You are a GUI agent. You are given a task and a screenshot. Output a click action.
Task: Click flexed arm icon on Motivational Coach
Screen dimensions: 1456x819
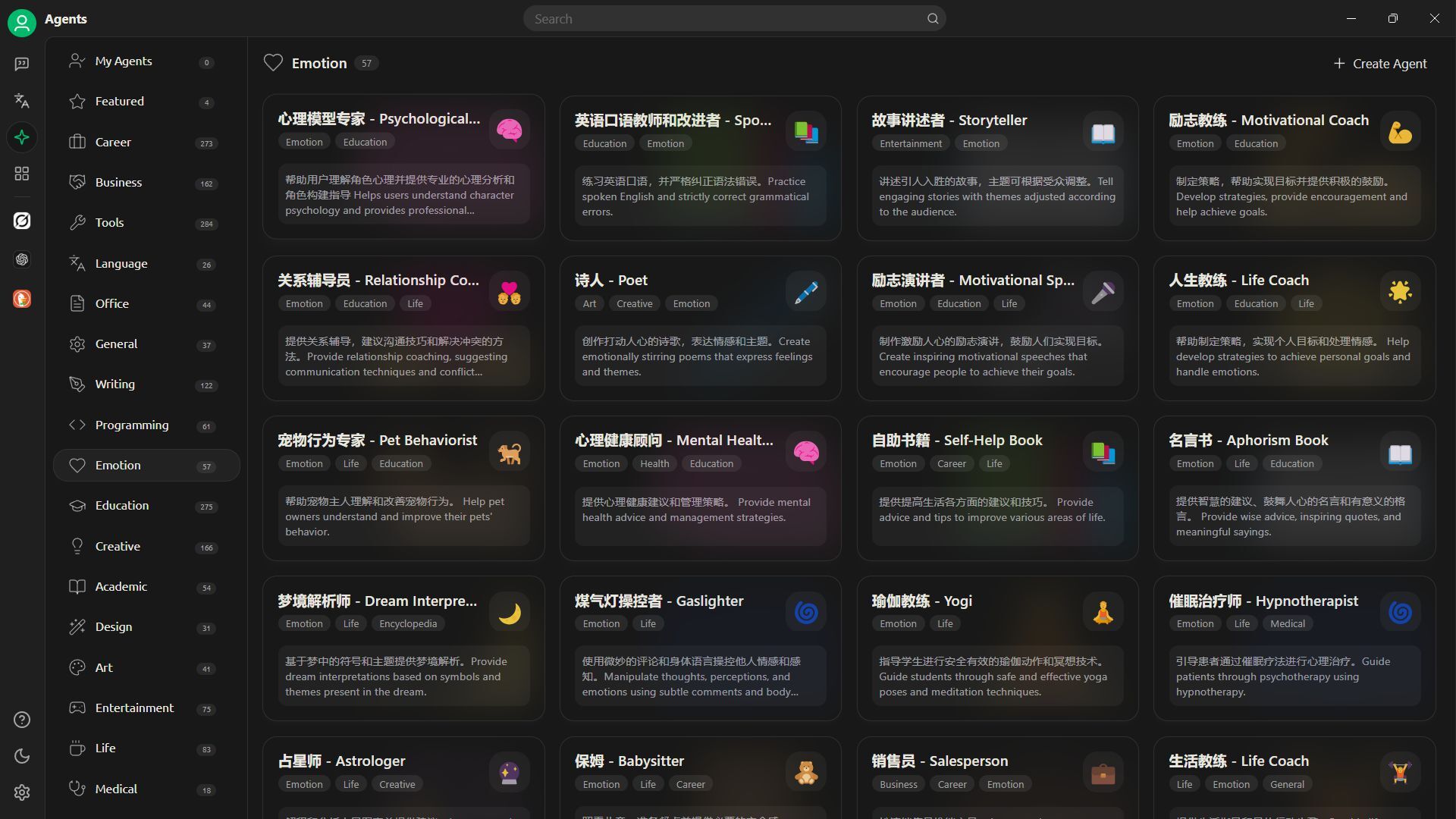(1400, 133)
